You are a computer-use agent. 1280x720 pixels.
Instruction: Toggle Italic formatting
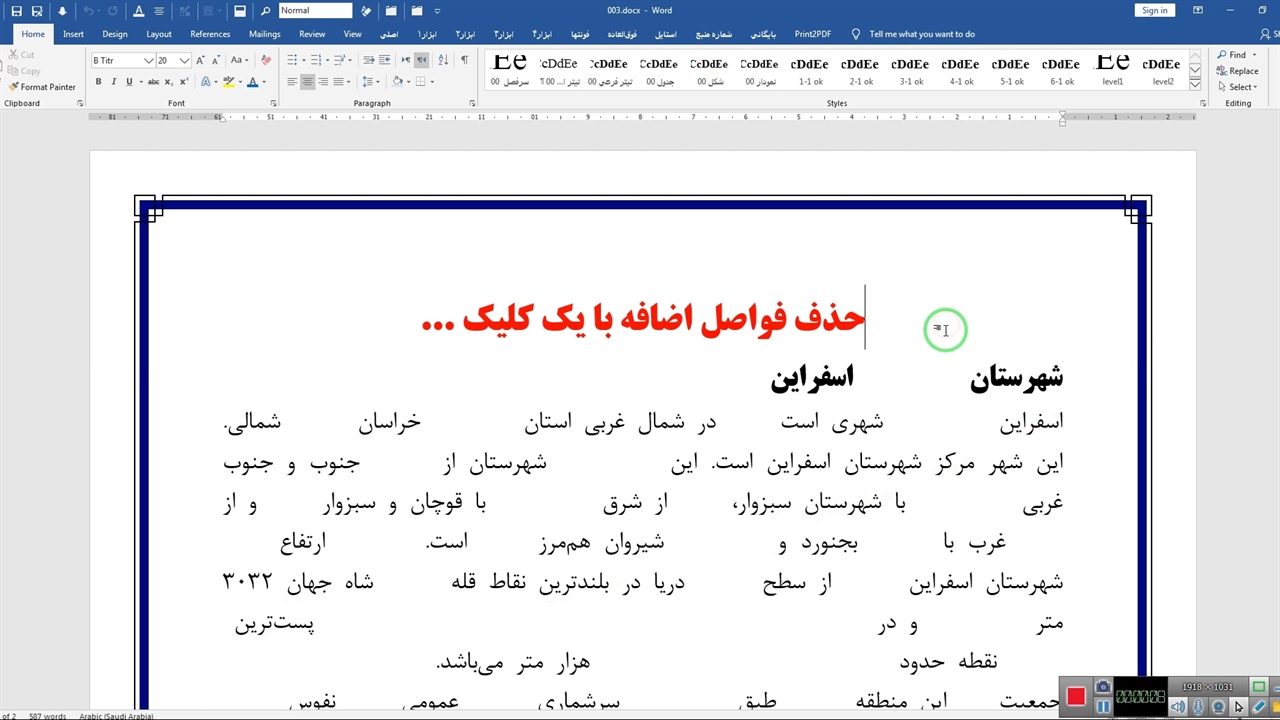(113, 82)
